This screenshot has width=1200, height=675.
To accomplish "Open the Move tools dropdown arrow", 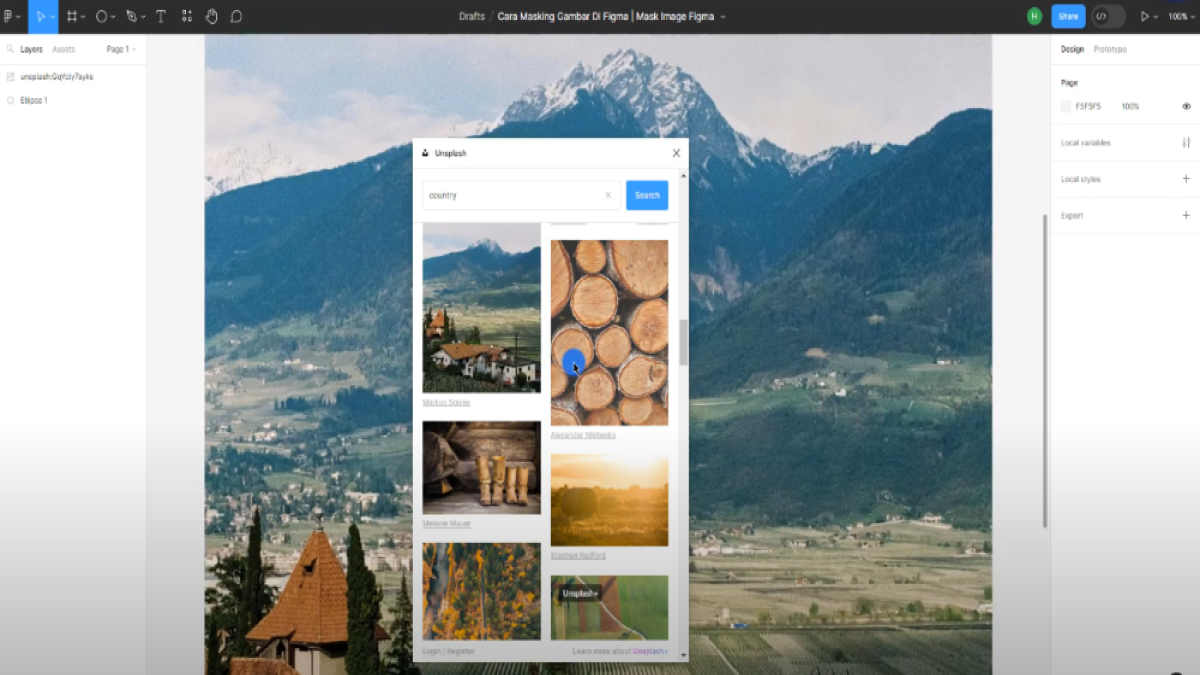I will (x=54, y=17).
